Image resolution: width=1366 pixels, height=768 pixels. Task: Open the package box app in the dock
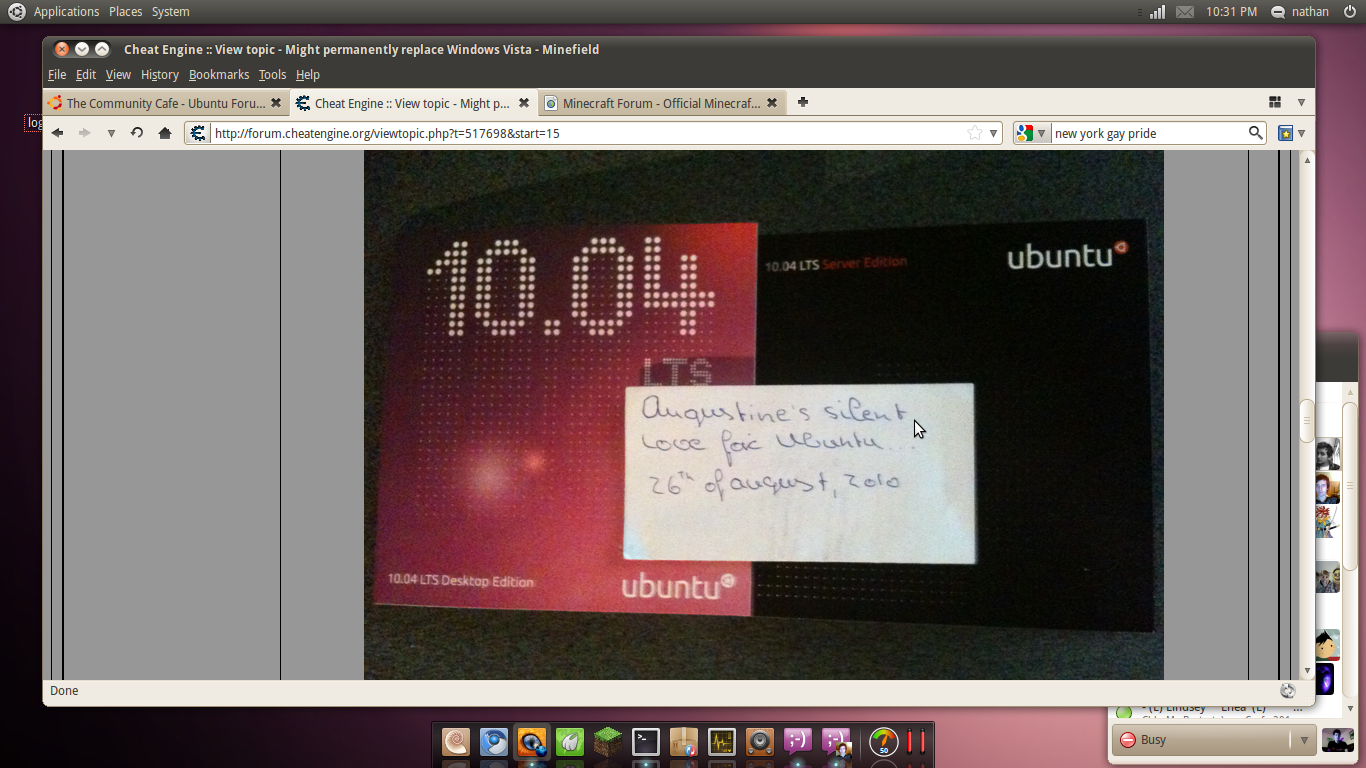[x=684, y=742]
